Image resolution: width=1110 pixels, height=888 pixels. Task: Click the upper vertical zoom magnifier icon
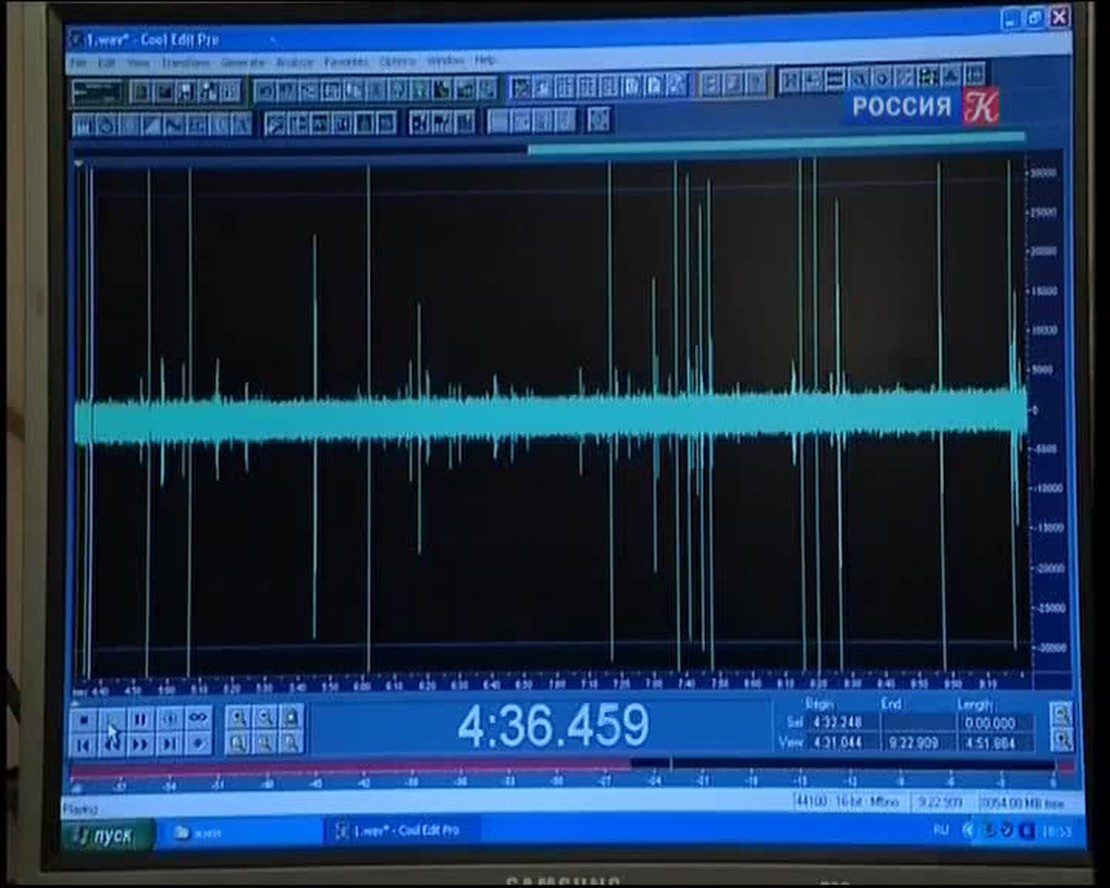(1061, 715)
